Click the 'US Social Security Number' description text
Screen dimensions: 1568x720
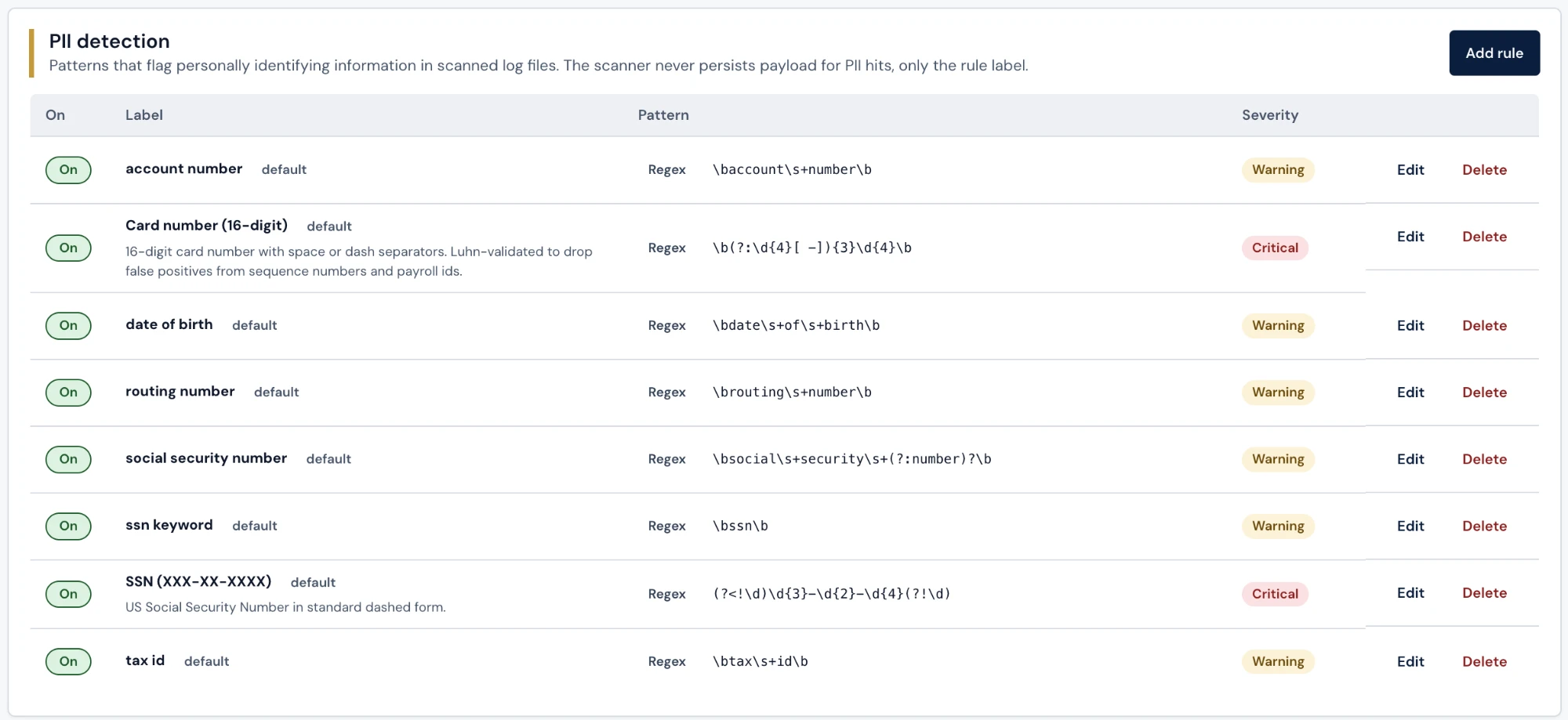click(285, 607)
